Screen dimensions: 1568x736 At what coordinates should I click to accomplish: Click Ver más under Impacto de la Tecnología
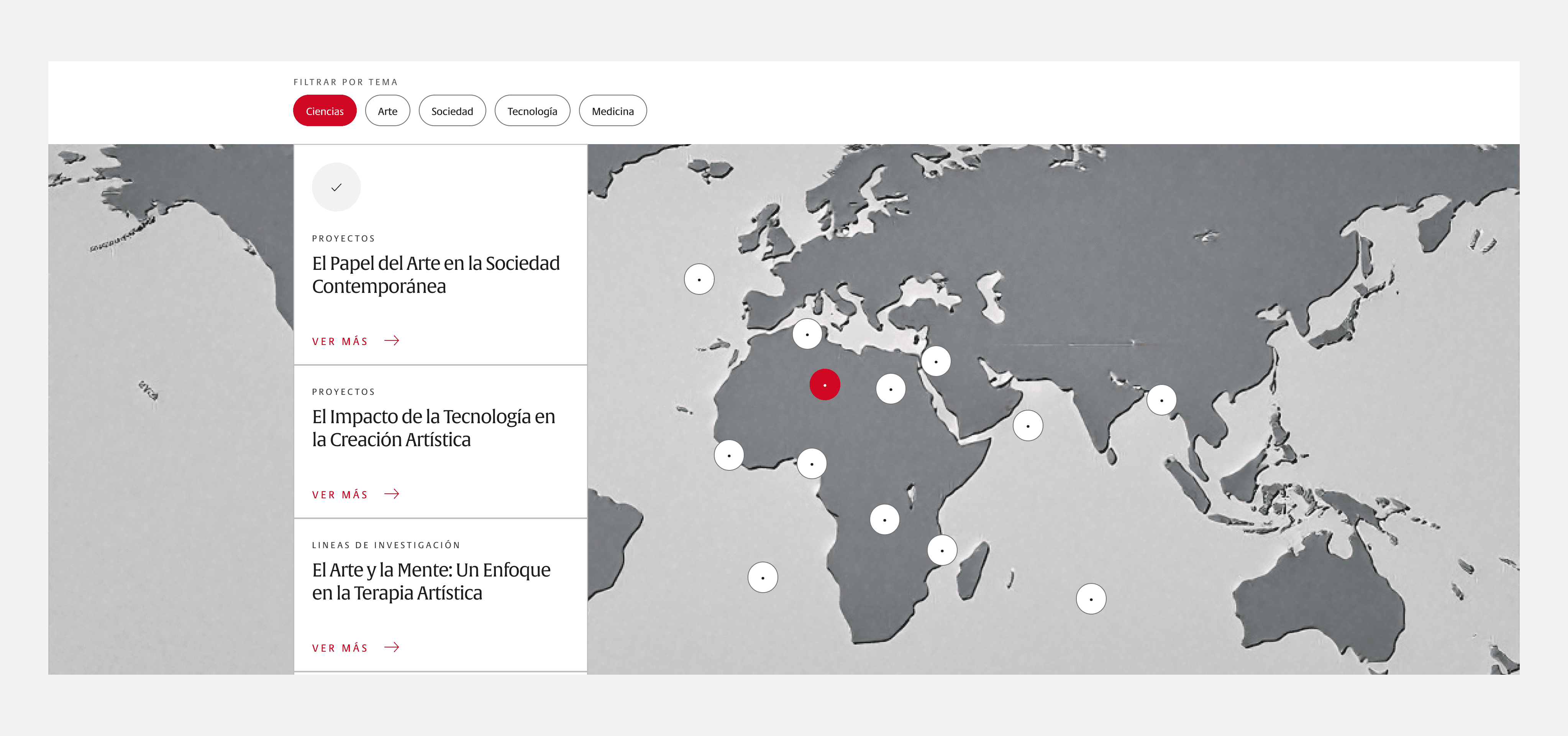[340, 495]
